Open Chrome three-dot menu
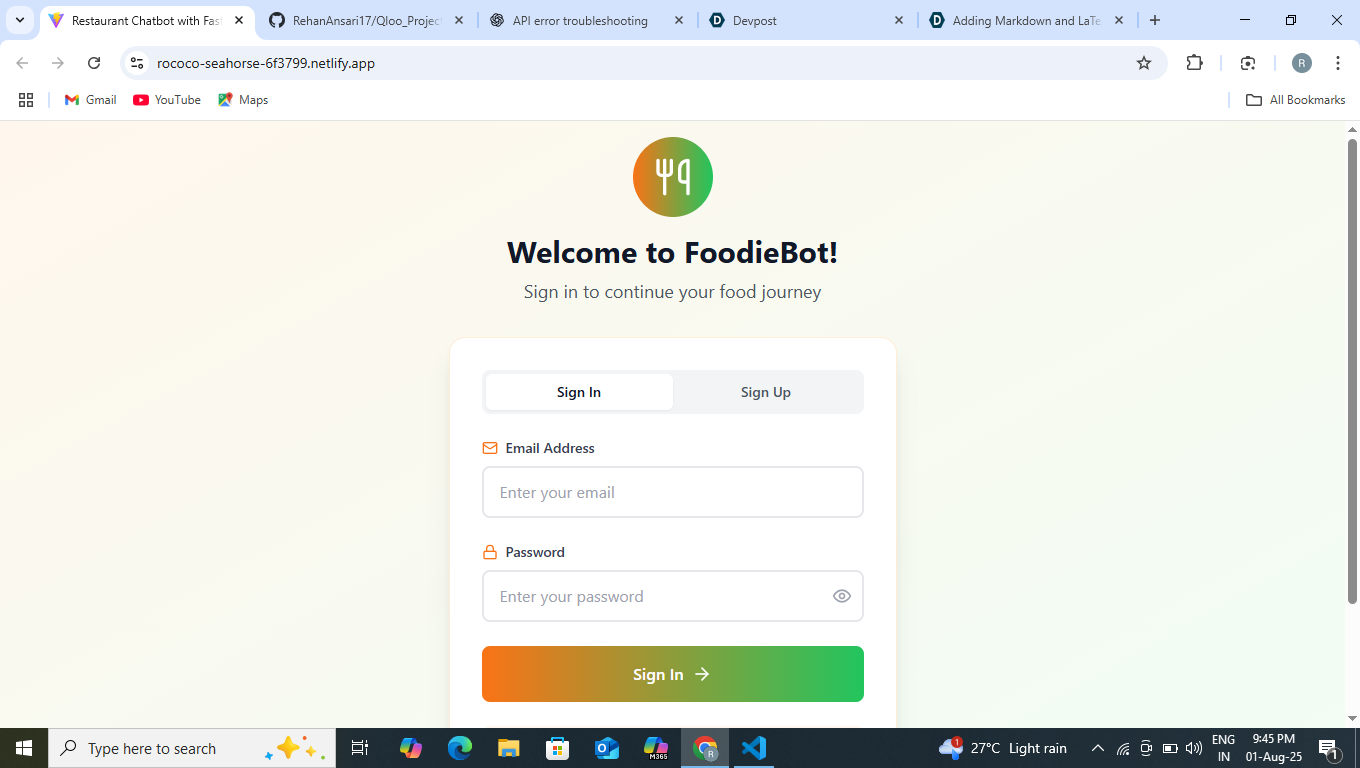The image size is (1360, 768). 1338,63
